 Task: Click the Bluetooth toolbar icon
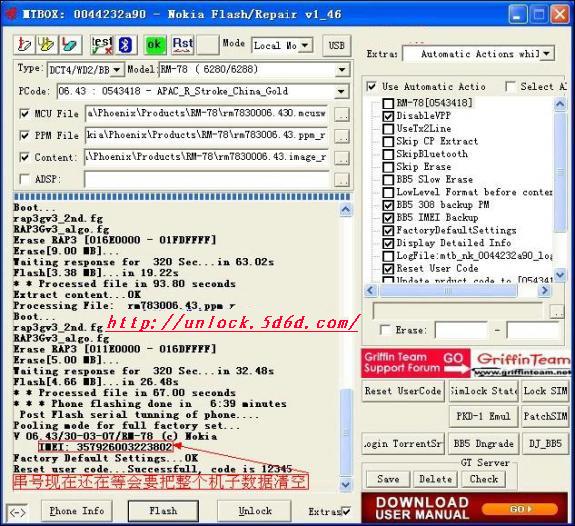126,45
